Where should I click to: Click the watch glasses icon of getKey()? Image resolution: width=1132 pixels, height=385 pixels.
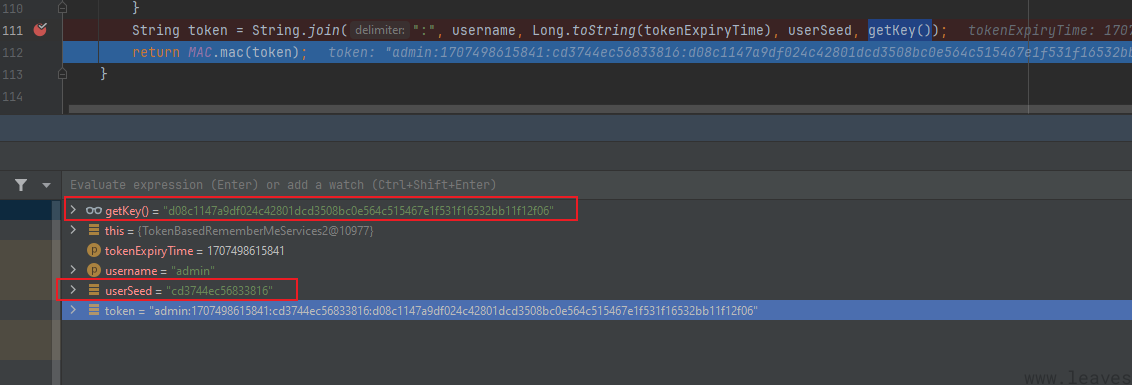tap(93, 210)
